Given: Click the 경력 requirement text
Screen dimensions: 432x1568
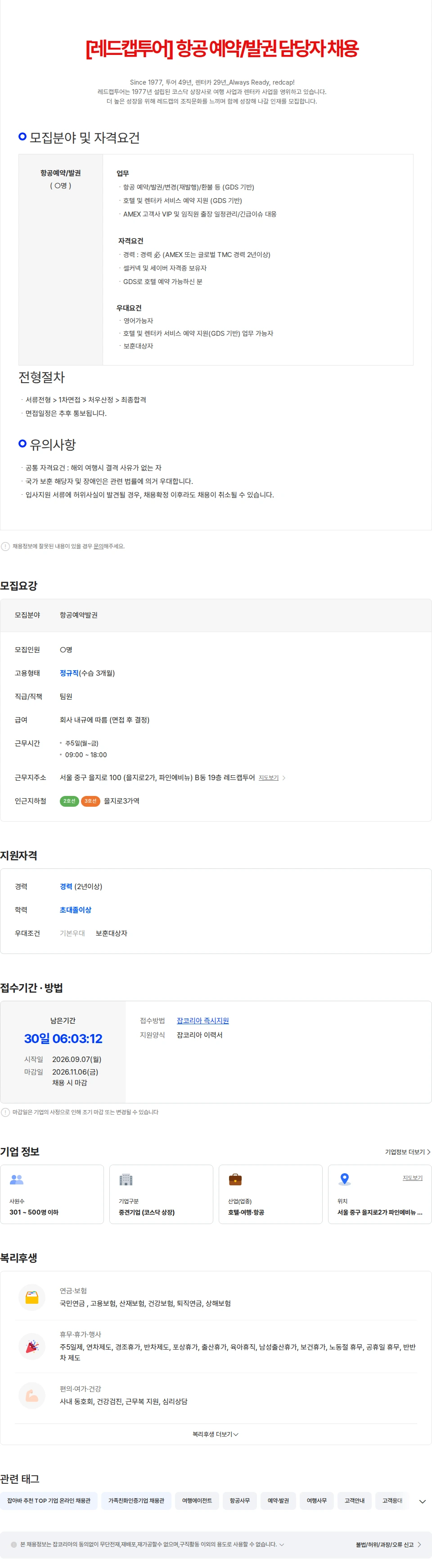Looking at the screenshot, I should pos(66,886).
